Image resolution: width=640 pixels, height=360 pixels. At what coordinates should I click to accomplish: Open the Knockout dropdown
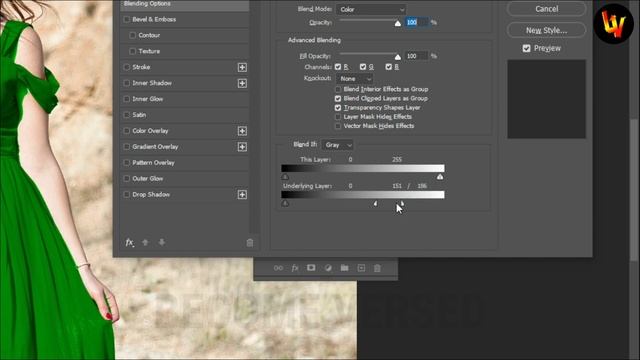point(355,78)
